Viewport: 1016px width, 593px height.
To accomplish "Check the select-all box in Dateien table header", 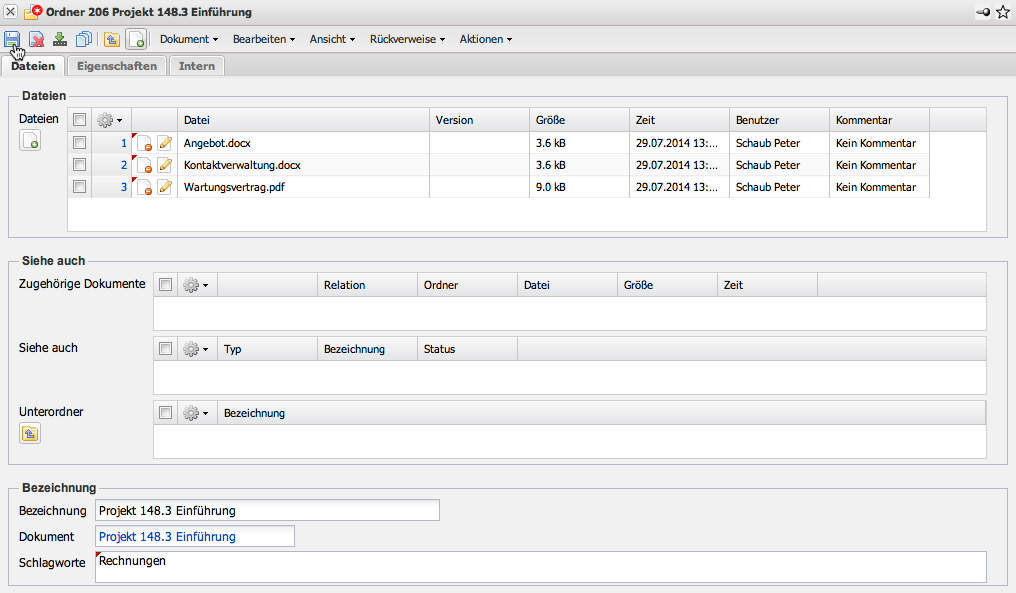I will 80,120.
